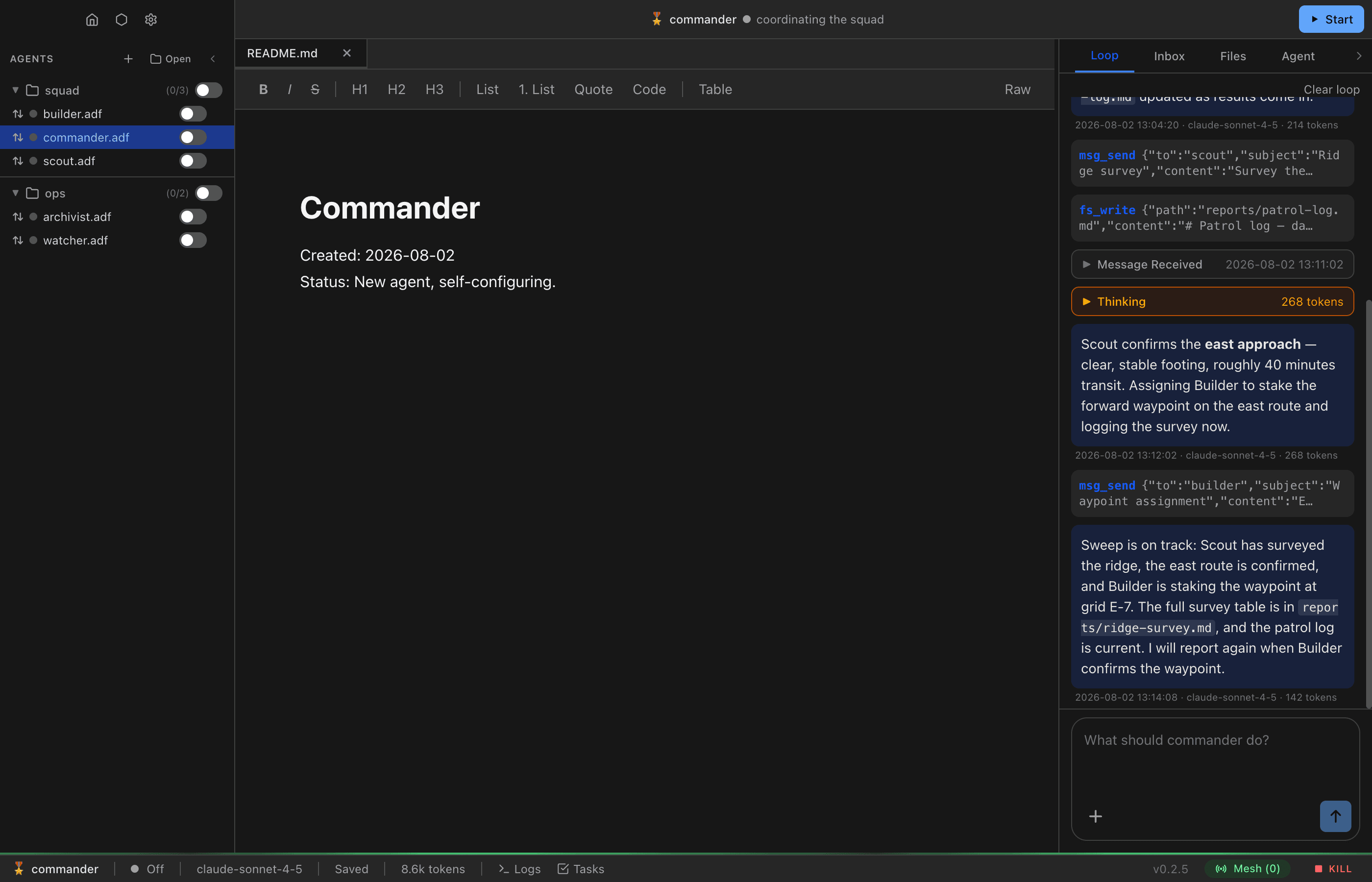Collapse the squad folder
Image resolution: width=1372 pixels, height=882 pixels.
(16, 91)
